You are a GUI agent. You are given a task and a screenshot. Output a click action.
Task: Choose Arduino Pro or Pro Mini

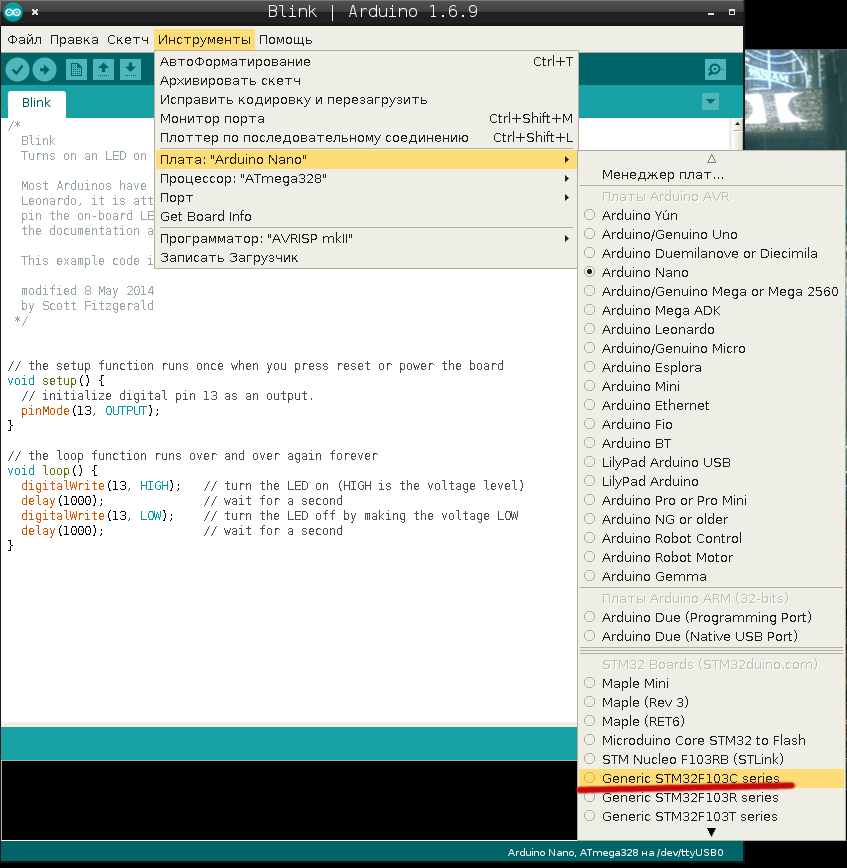point(712,500)
